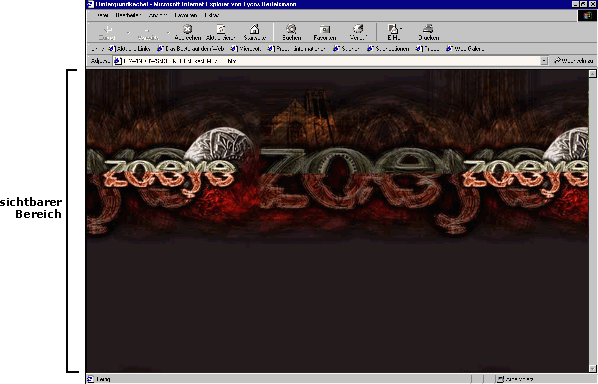Print the page with Drucken icon

coord(429,29)
